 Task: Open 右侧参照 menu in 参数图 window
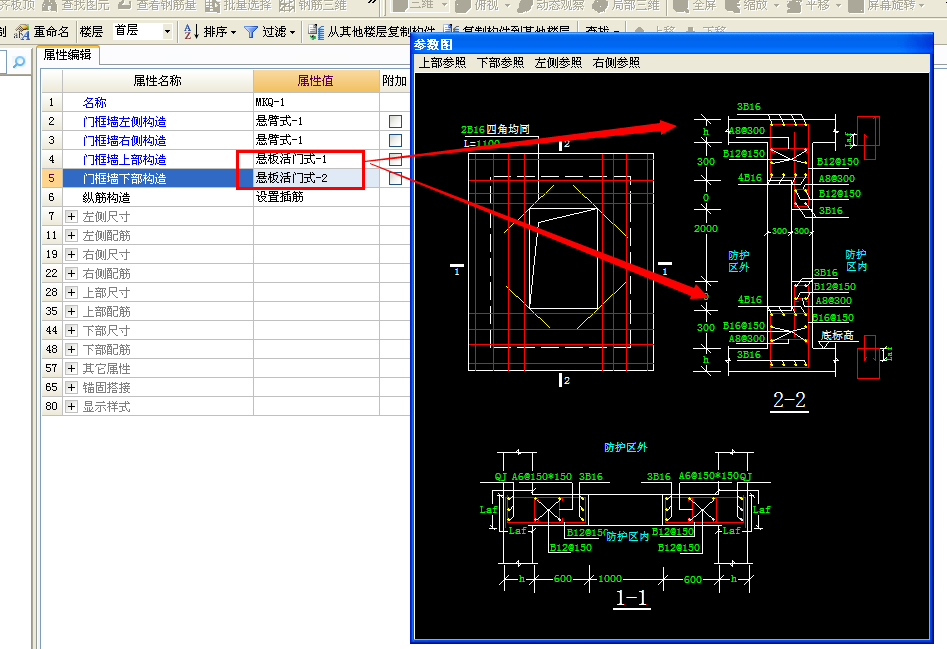(616, 63)
